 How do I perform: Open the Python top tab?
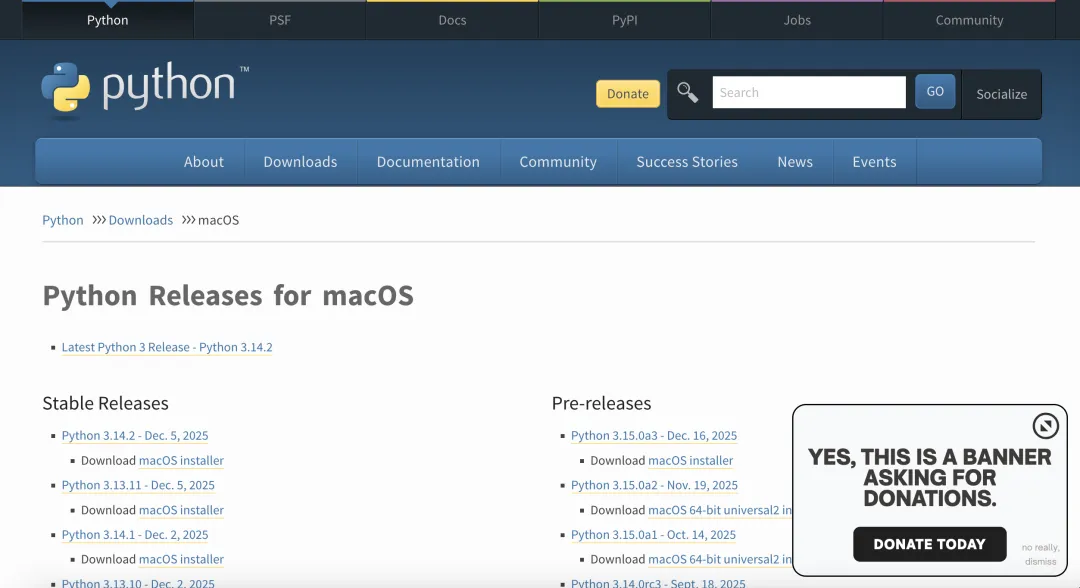pos(107,20)
